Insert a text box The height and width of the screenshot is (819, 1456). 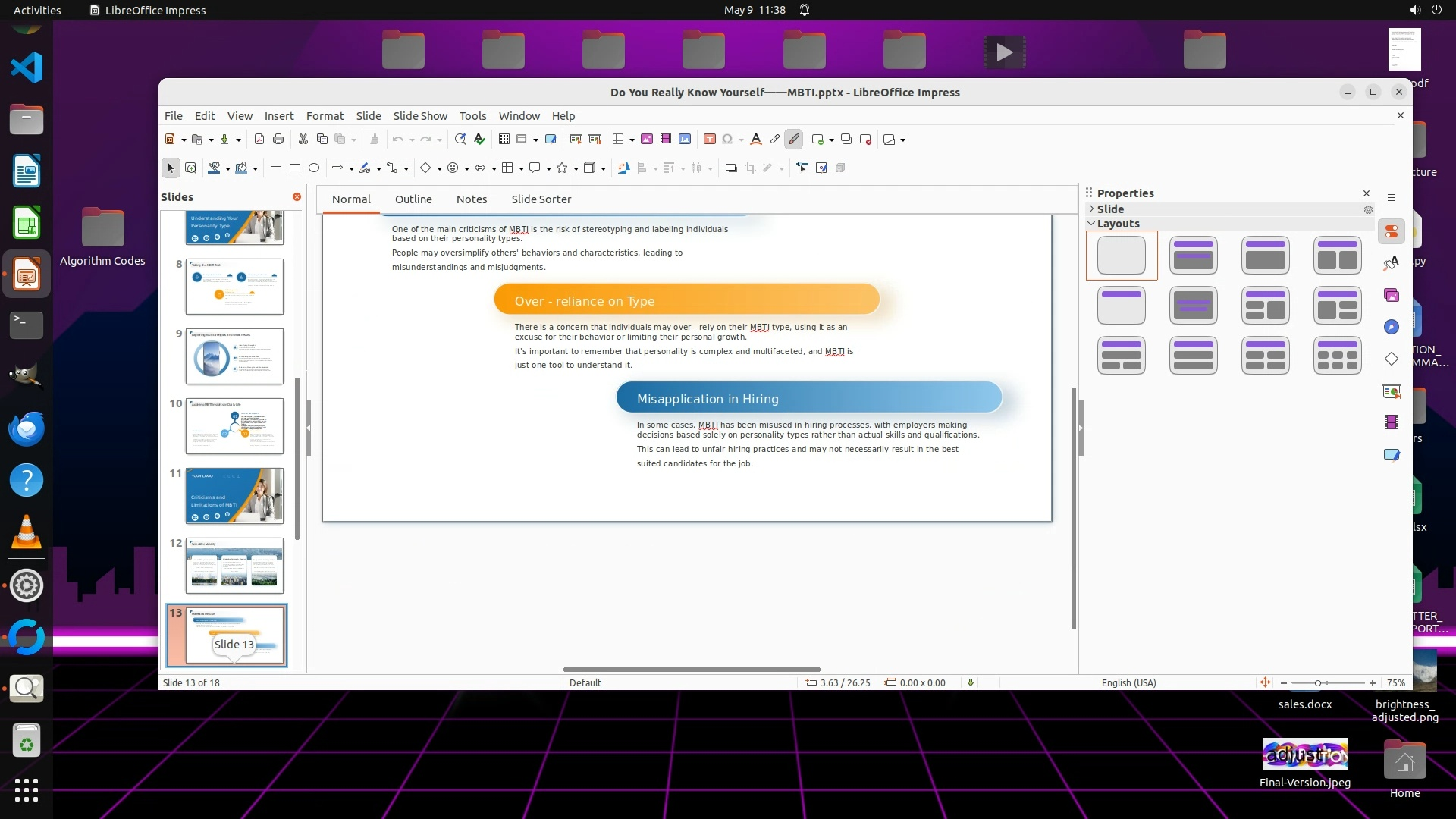710,140
